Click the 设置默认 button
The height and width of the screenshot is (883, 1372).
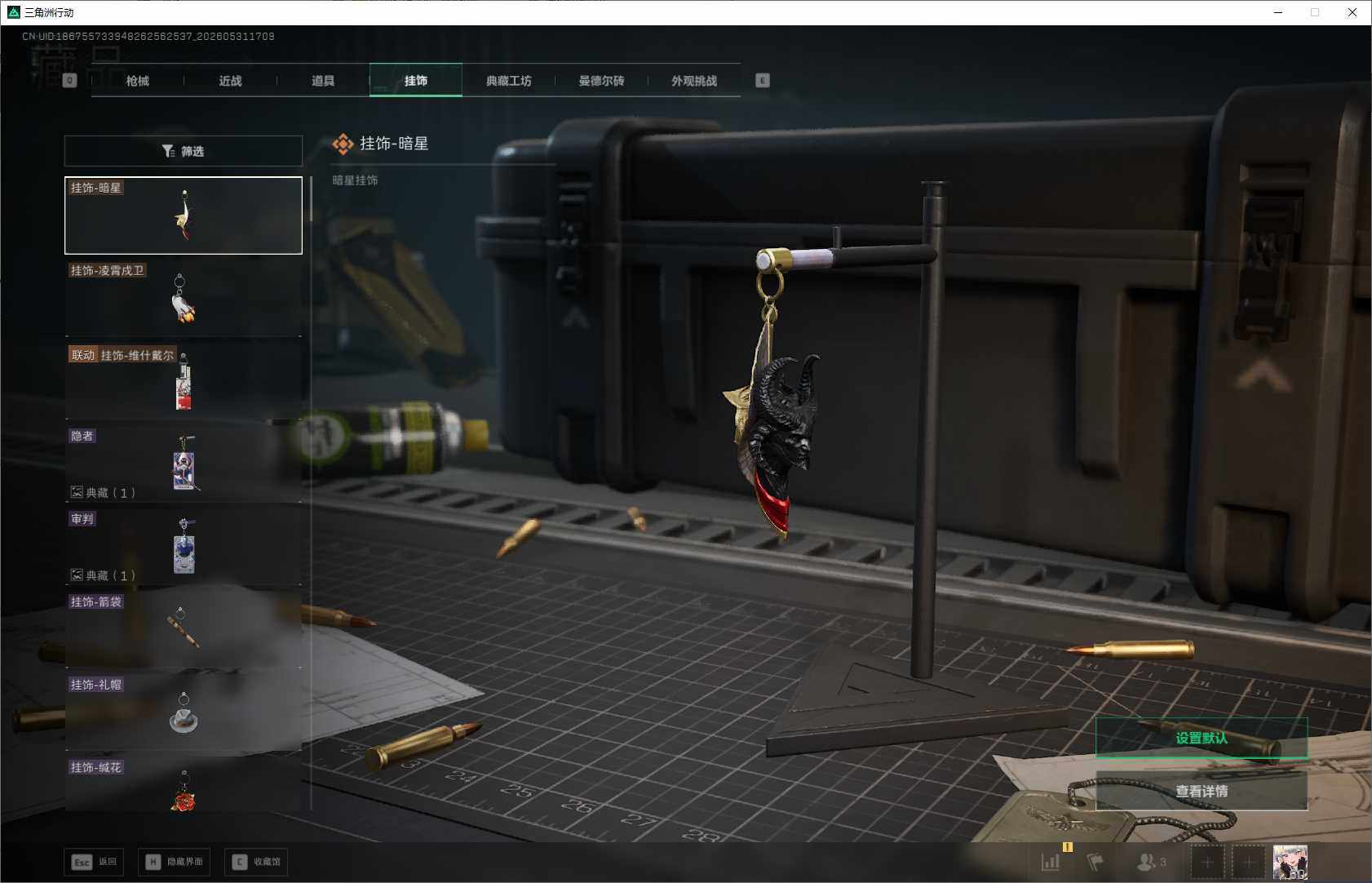1202,738
